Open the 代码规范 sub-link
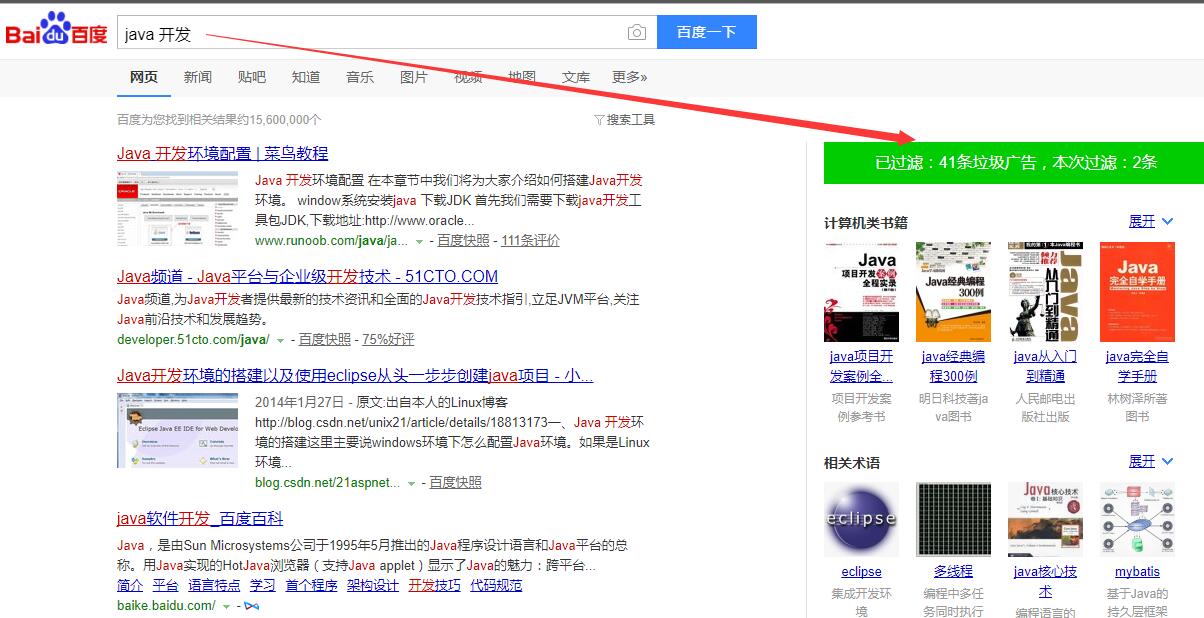Screen dimensions: 1204x618 point(496,586)
